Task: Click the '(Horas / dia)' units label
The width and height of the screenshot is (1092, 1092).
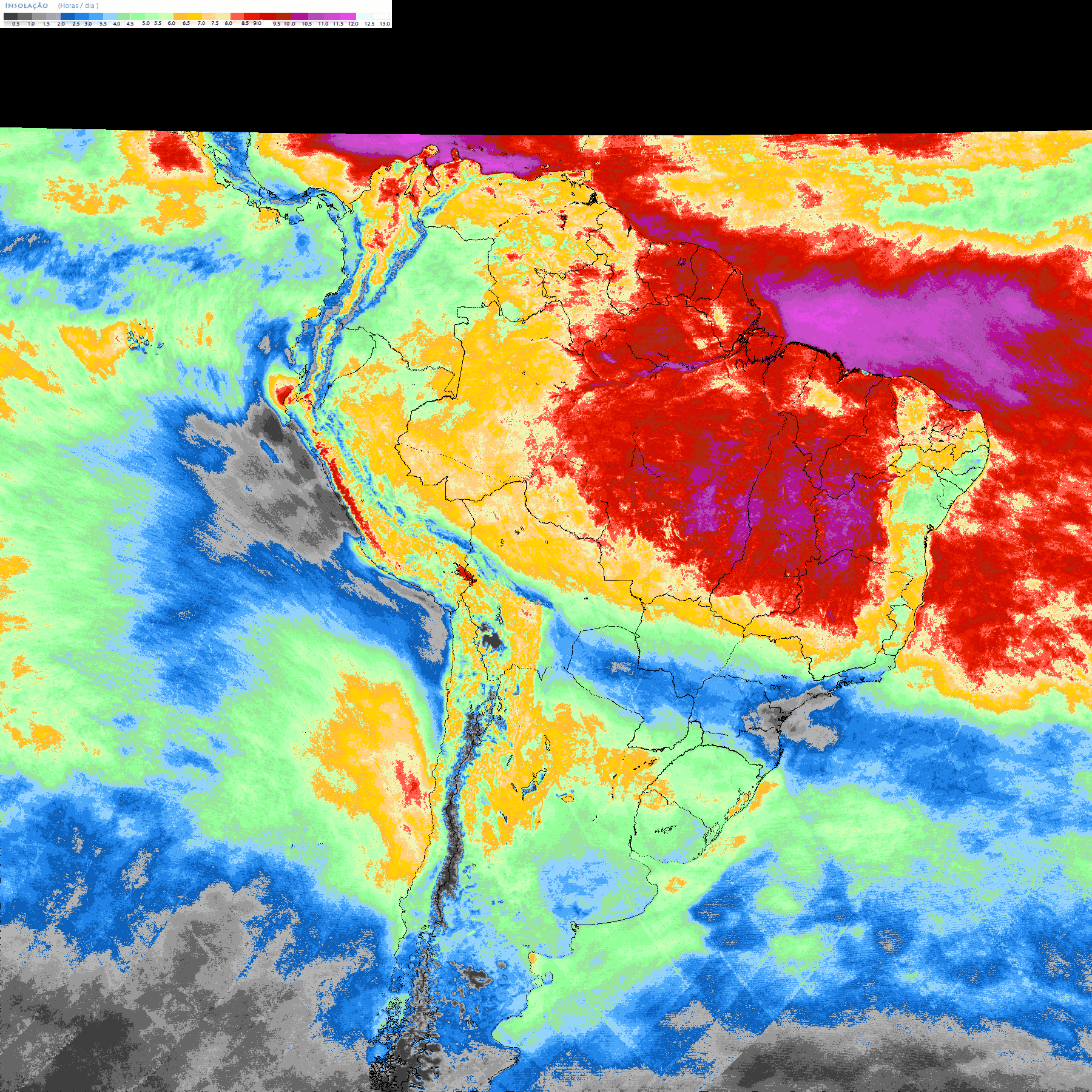Action: [78, 5]
